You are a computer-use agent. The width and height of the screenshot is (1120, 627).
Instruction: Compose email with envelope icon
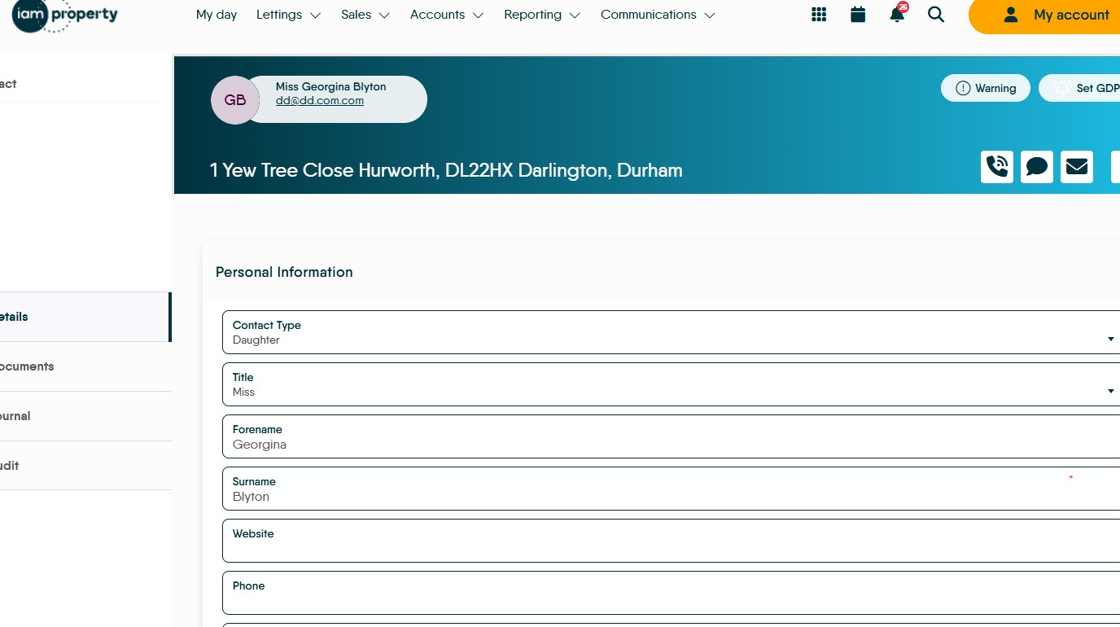(1076, 166)
